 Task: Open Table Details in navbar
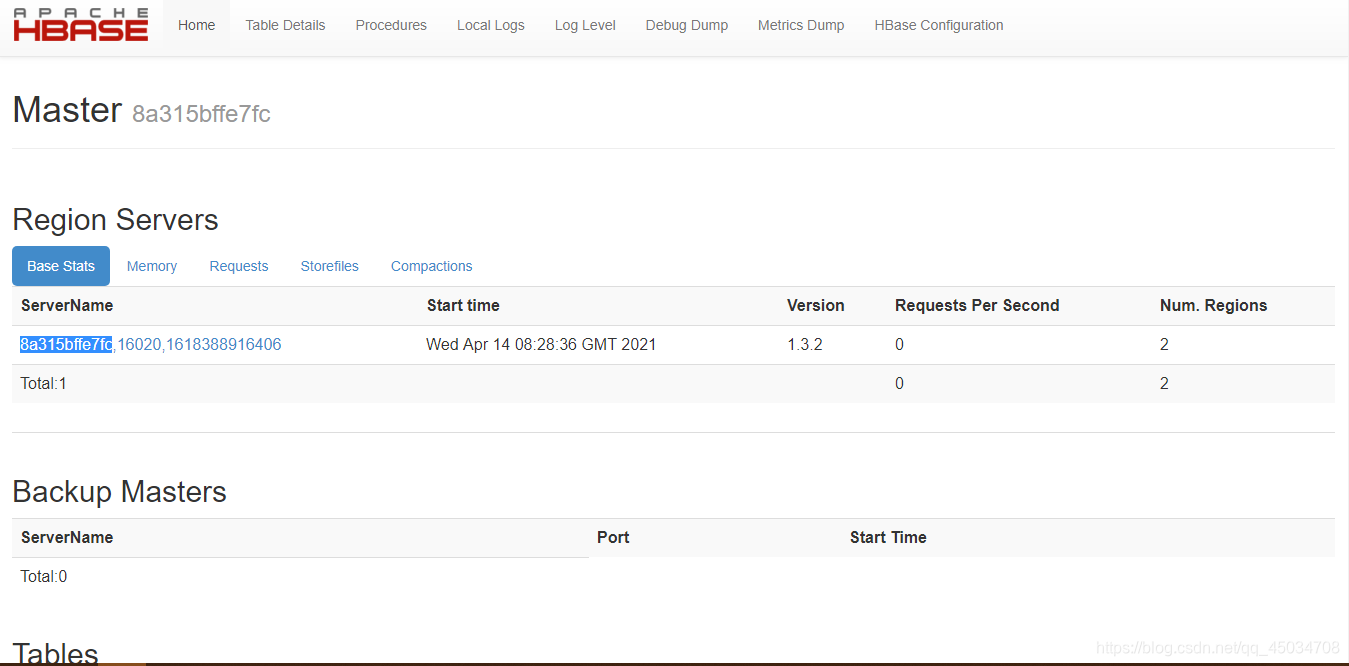pyautogui.click(x=285, y=25)
